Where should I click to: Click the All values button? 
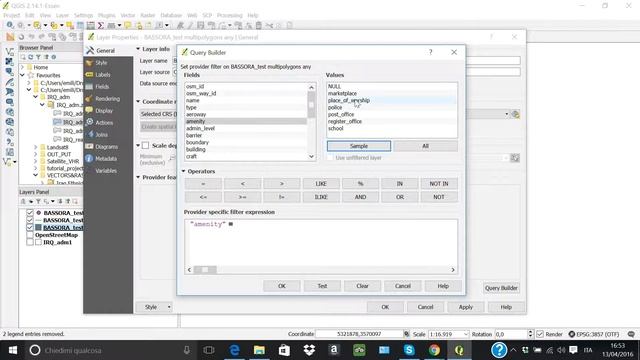point(425,146)
